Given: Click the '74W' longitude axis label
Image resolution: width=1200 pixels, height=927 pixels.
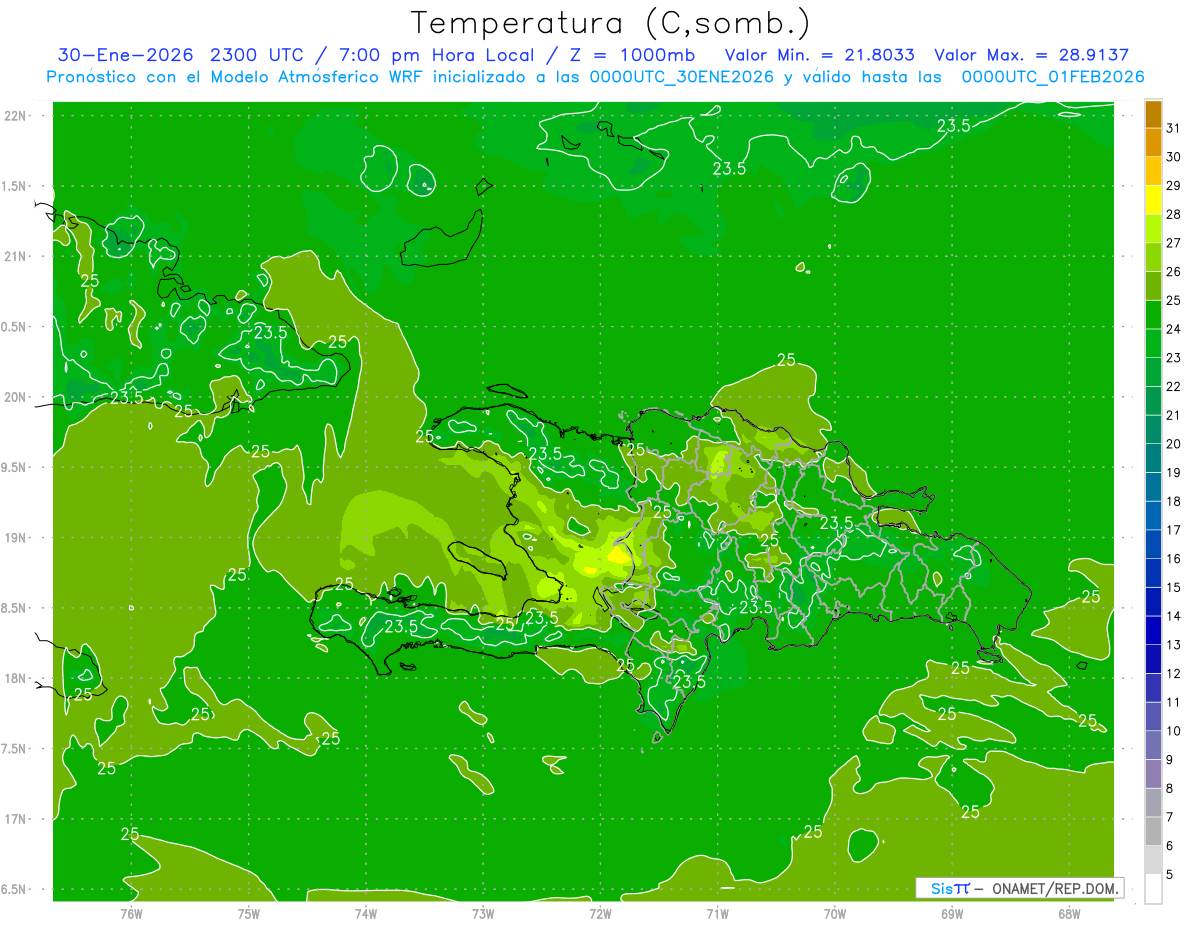Looking at the screenshot, I should 365,914.
